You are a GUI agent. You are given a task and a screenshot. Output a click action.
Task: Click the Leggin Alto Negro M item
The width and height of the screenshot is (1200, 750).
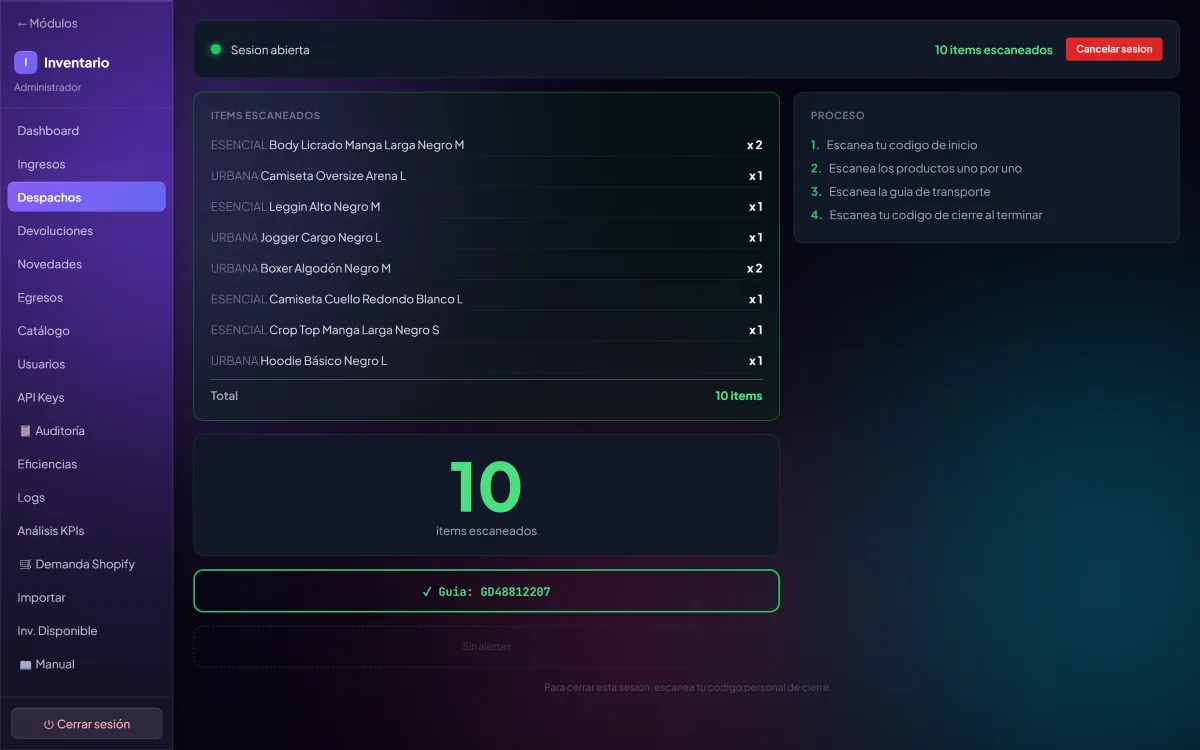pyautogui.click(x=486, y=207)
